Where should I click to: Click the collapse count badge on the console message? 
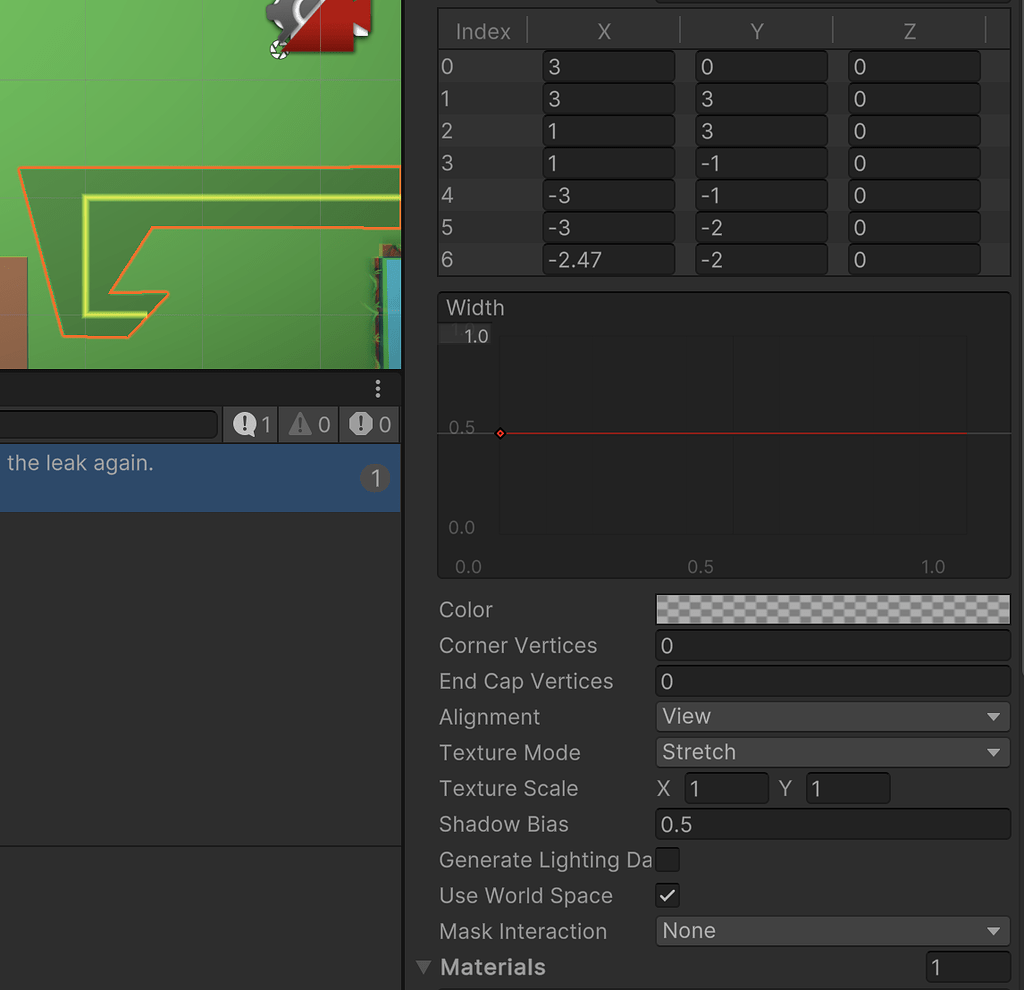tap(375, 478)
